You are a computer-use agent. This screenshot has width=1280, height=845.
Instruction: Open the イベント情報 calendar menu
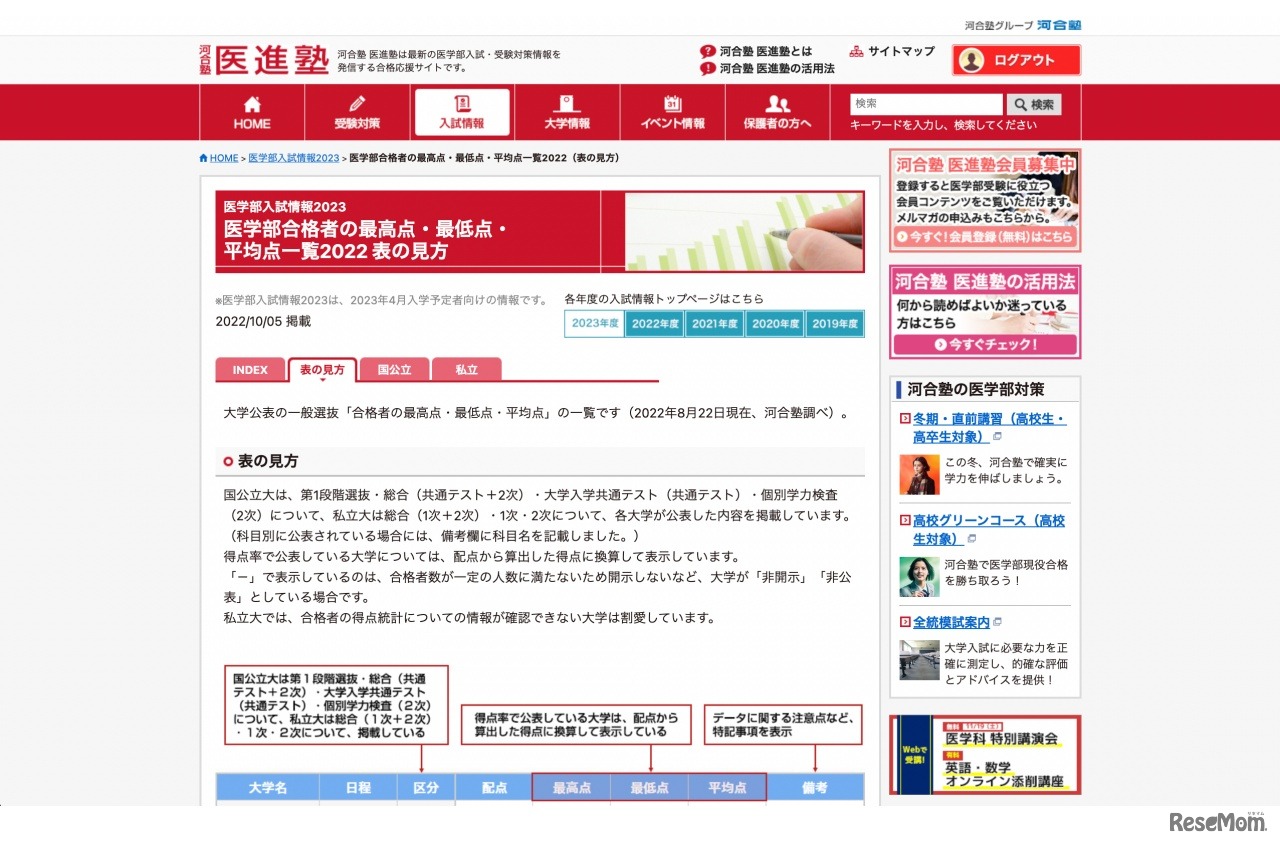click(672, 112)
